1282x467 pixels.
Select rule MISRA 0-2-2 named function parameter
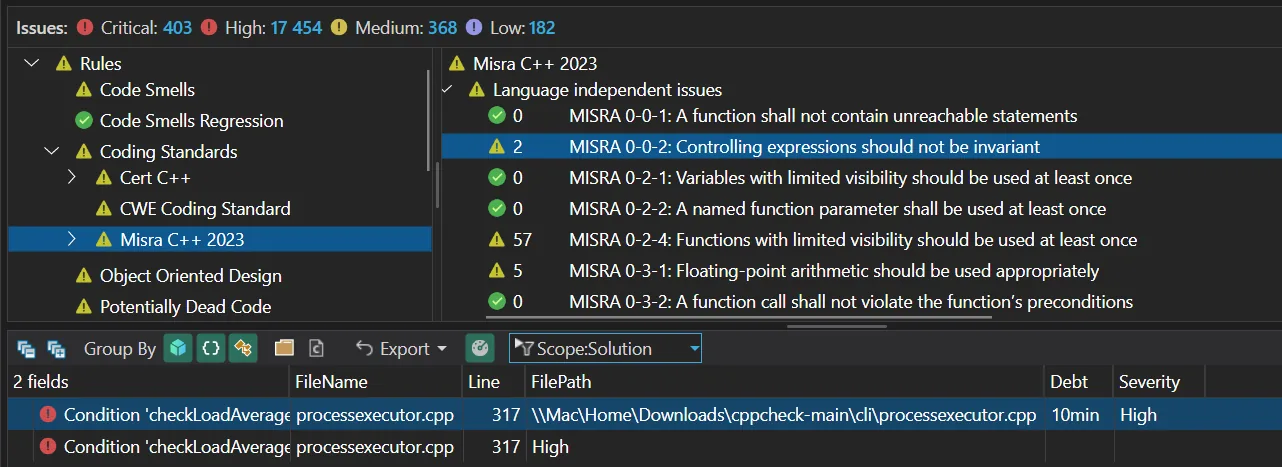coord(838,209)
